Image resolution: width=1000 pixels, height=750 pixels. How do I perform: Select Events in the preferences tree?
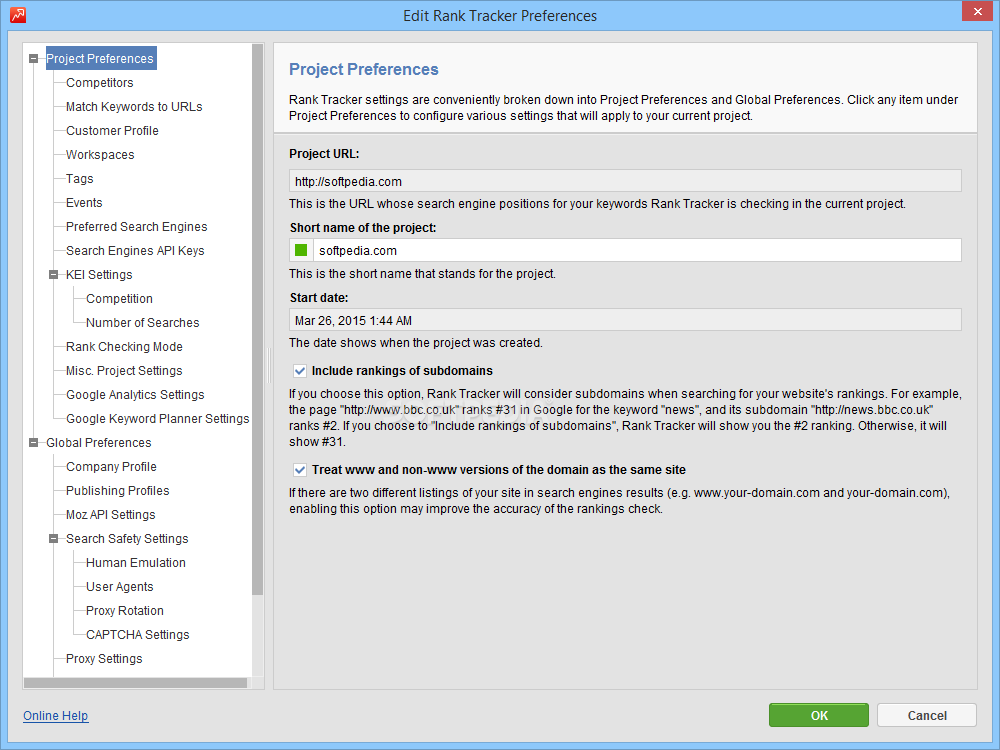click(x=84, y=203)
